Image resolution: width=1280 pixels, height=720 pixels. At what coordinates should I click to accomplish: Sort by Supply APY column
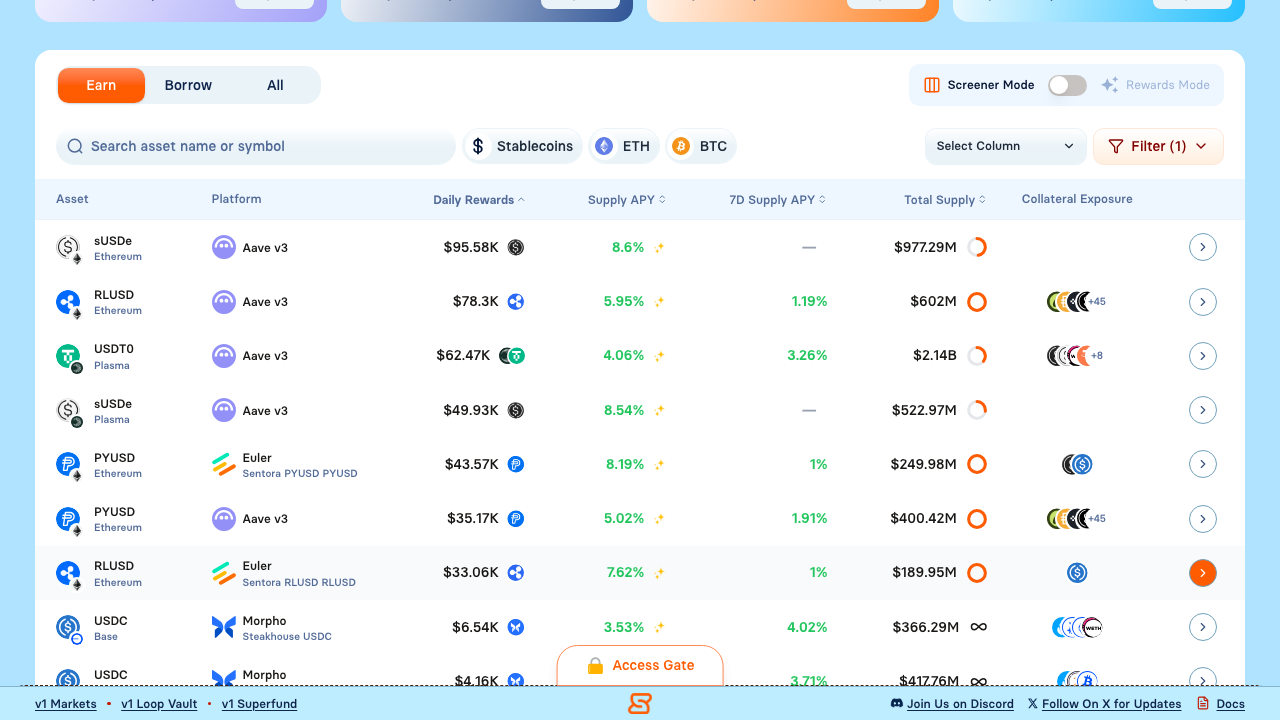click(x=626, y=200)
